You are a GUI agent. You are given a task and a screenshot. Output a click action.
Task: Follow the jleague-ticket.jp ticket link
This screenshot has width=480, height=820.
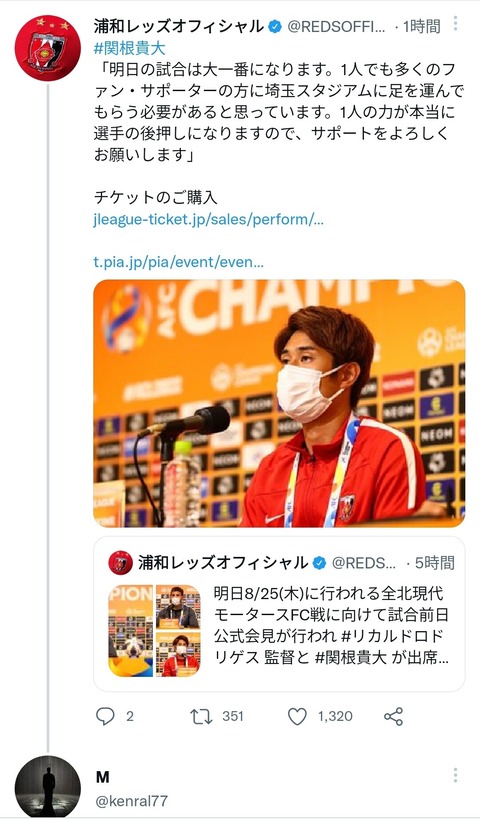point(209,220)
